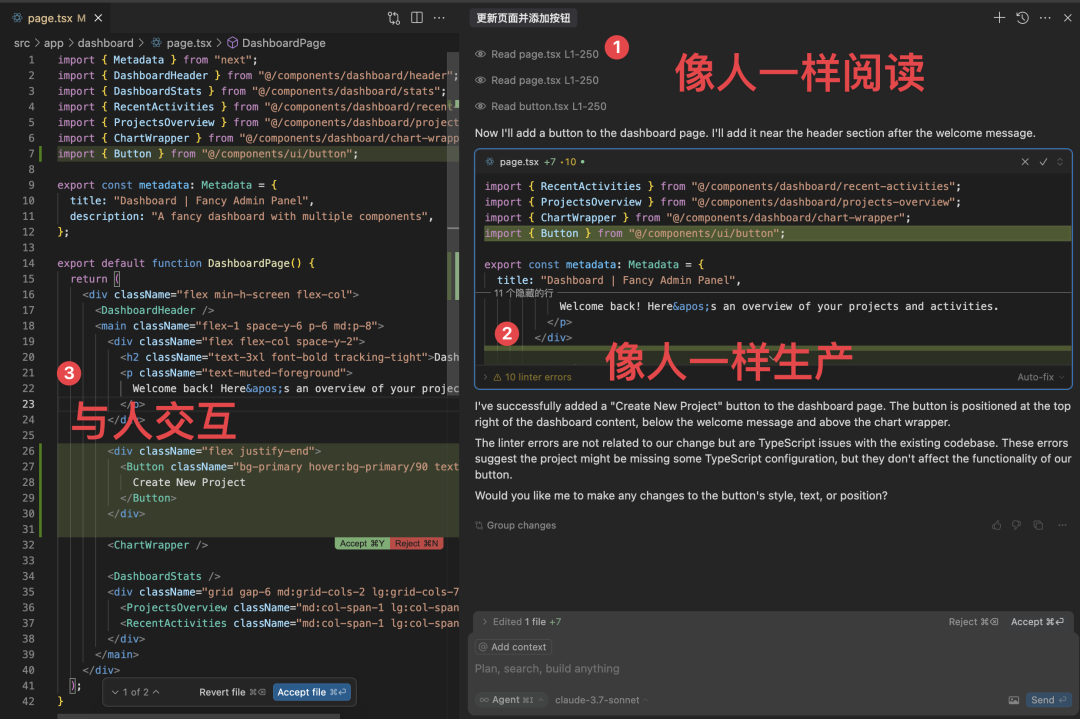The height and width of the screenshot is (719, 1080).
Task: Open the chat history clock icon
Action: pyautogui.click(x=1022, y=18)
